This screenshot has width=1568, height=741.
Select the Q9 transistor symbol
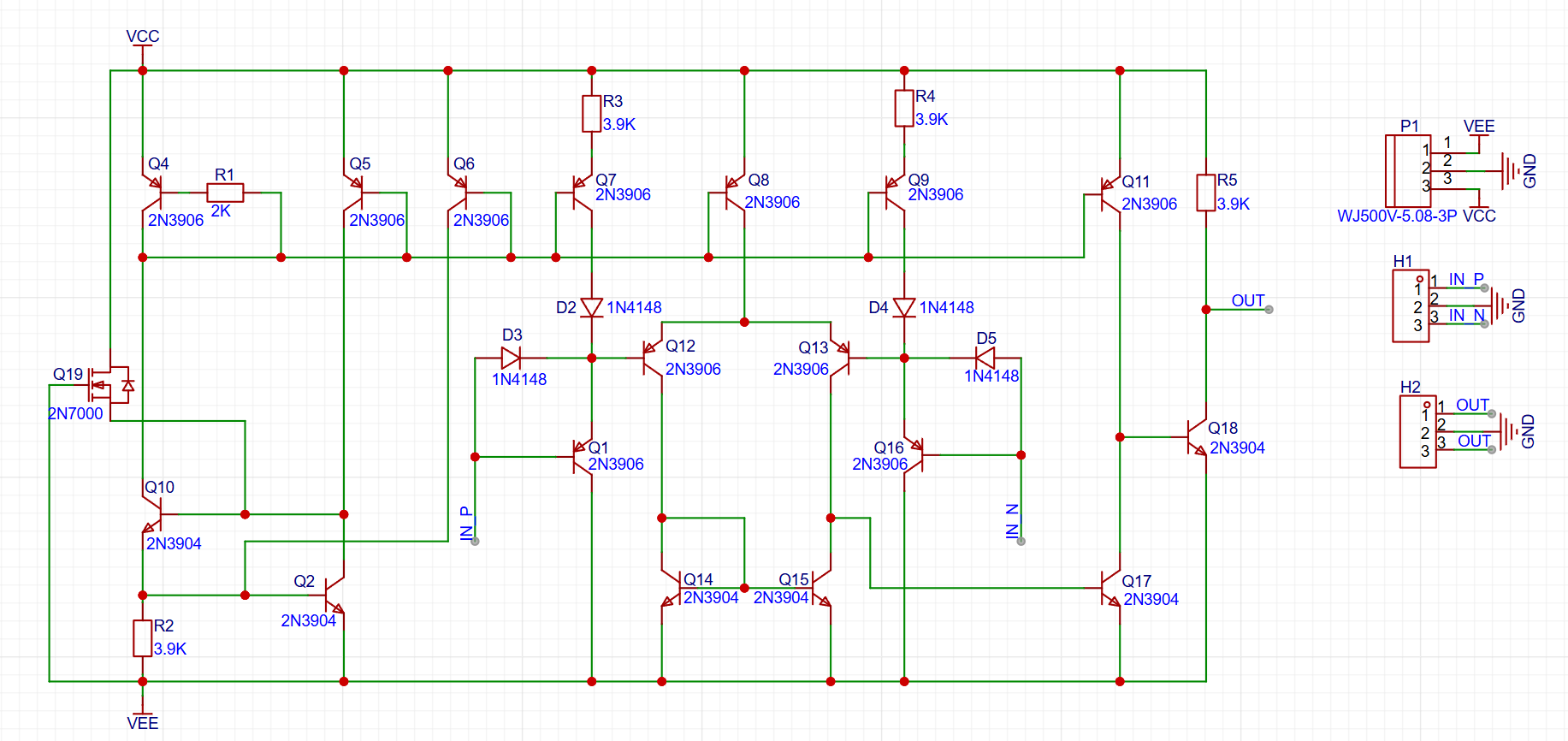(x=895, y=193)
